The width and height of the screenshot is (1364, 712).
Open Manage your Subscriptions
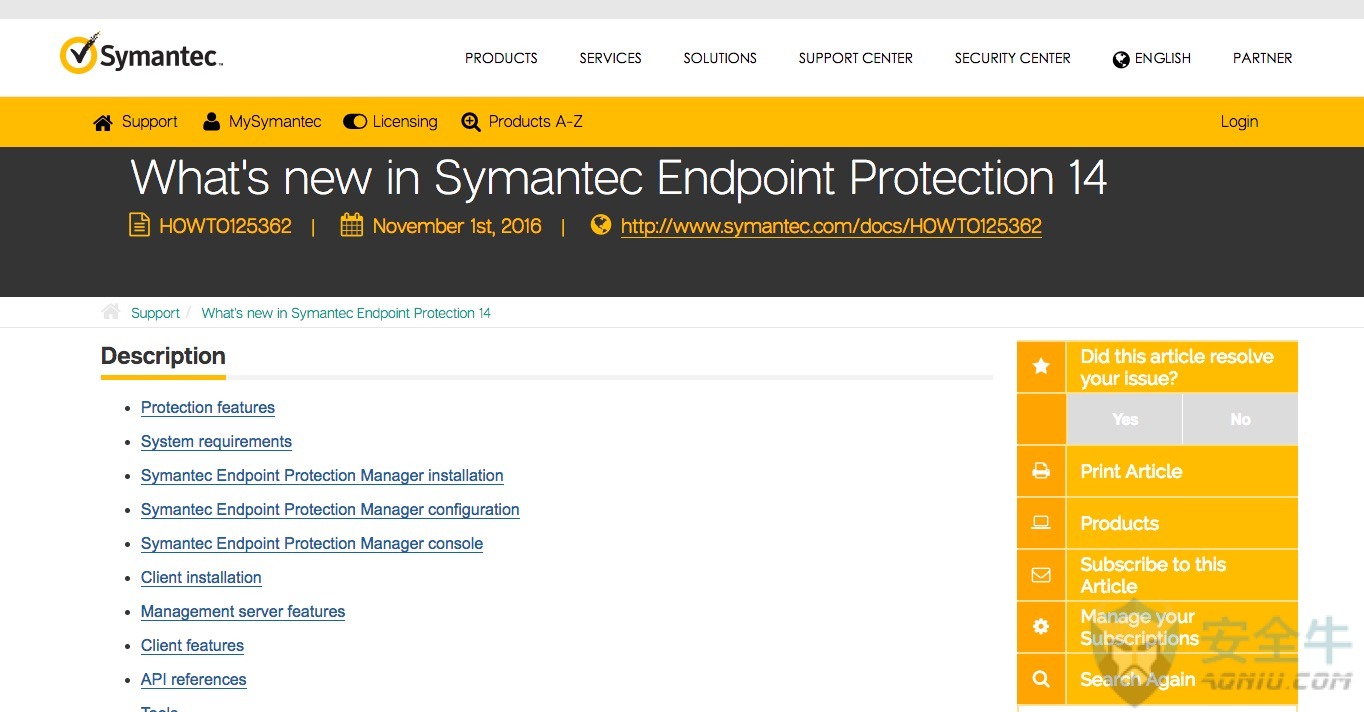click(1139, 627)
